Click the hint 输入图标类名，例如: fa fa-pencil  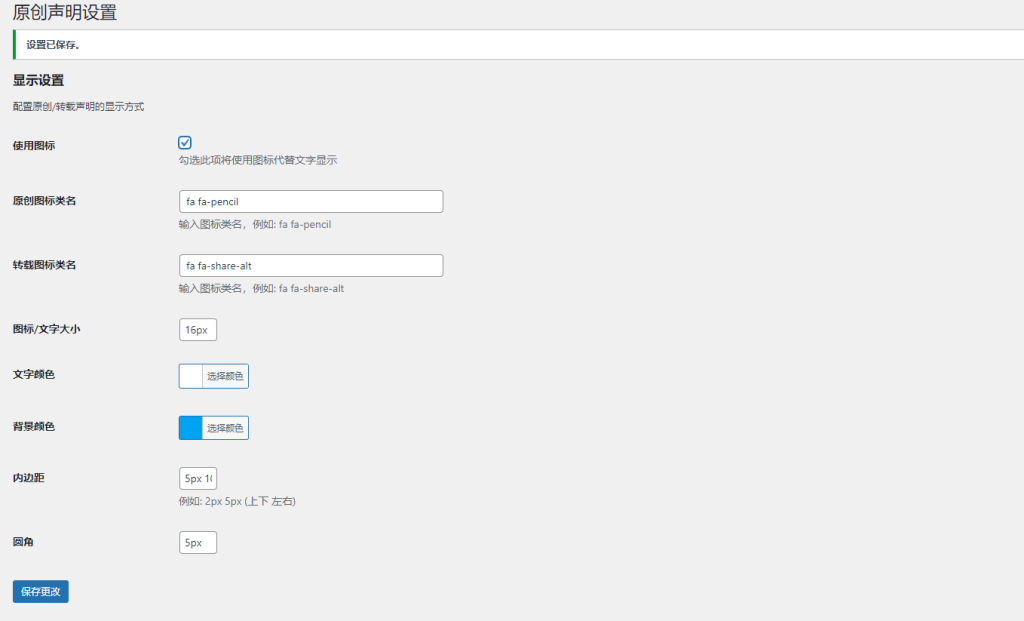[x=255, y=224]
